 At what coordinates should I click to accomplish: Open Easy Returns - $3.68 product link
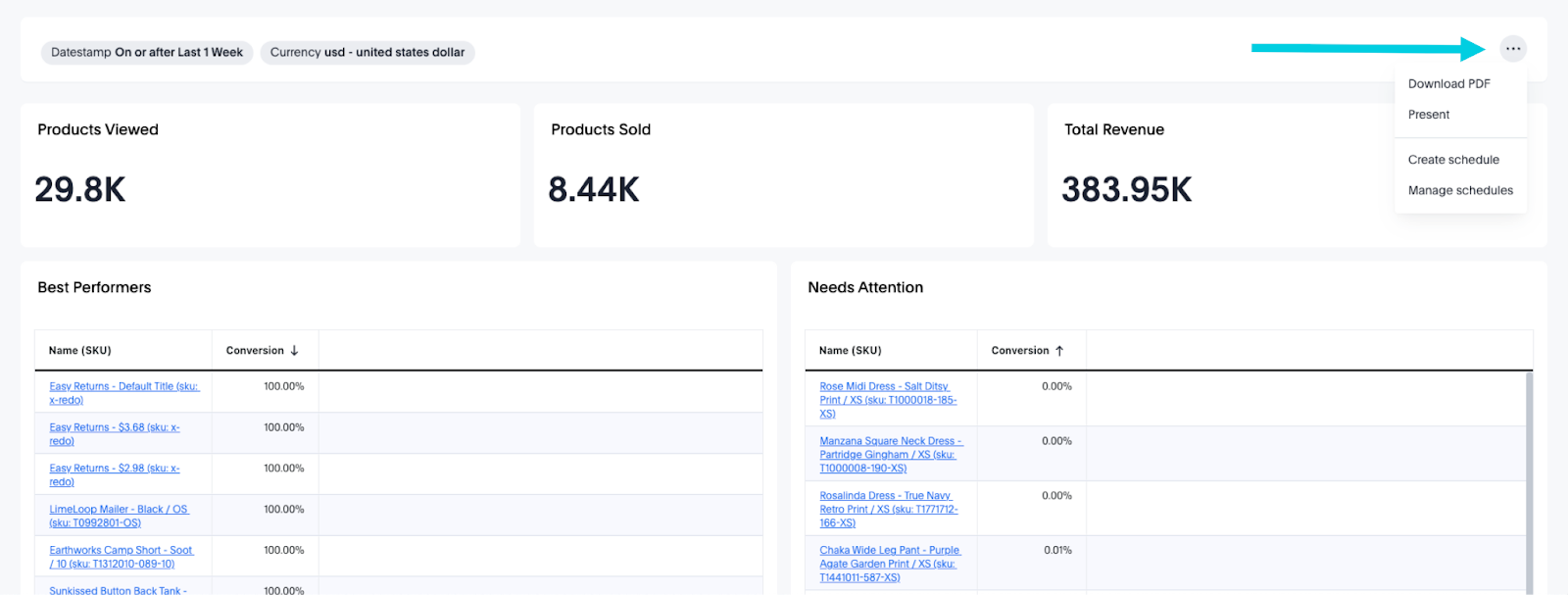click(114, 428)
